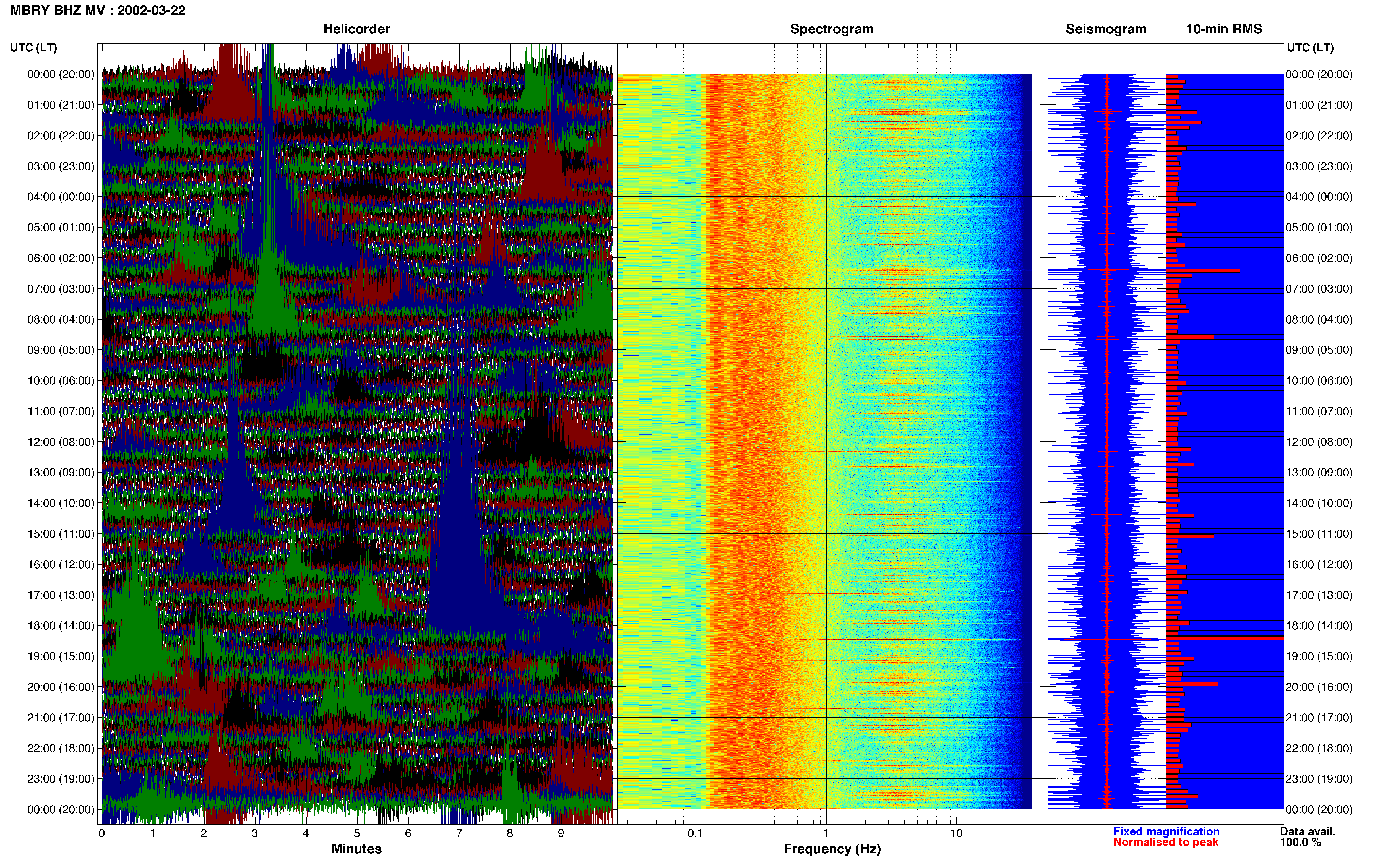Click the long RMS bar just after 06:00
Viewport: 1388px width, 868px height.
click(1203, 270)
